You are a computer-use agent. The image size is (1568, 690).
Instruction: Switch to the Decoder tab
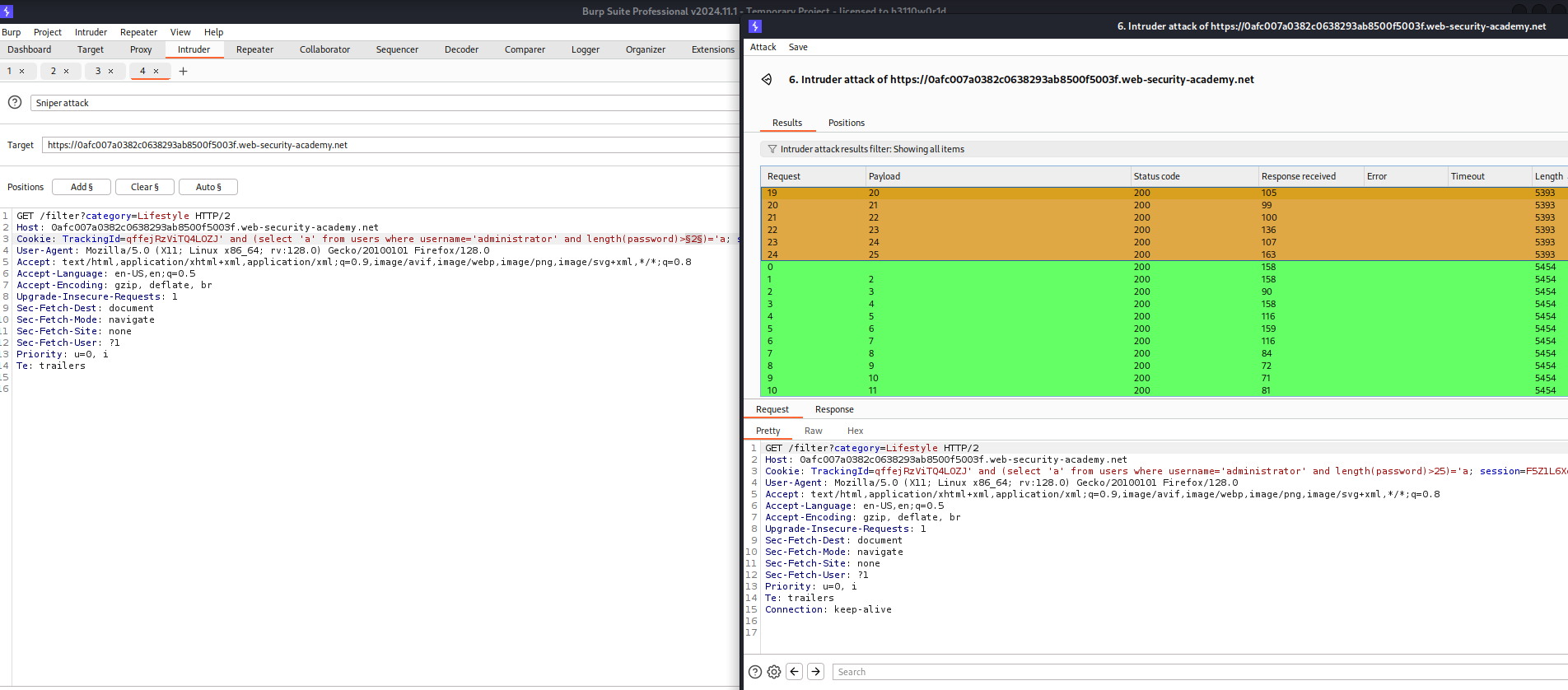[x=461, y=49]
